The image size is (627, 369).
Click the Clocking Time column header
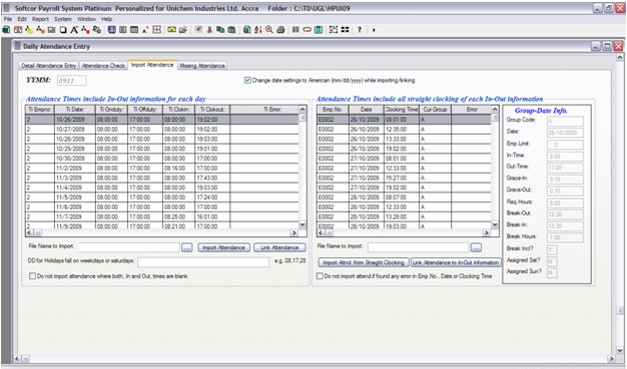(x=401, y=110)
